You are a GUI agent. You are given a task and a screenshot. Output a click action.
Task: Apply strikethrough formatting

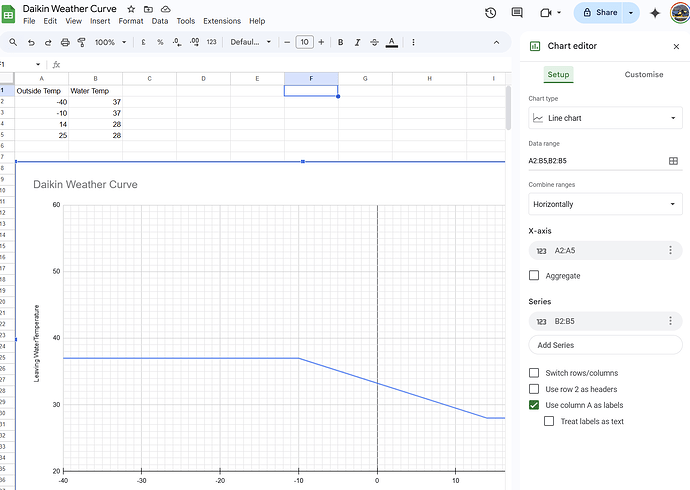tap(375, 42)
